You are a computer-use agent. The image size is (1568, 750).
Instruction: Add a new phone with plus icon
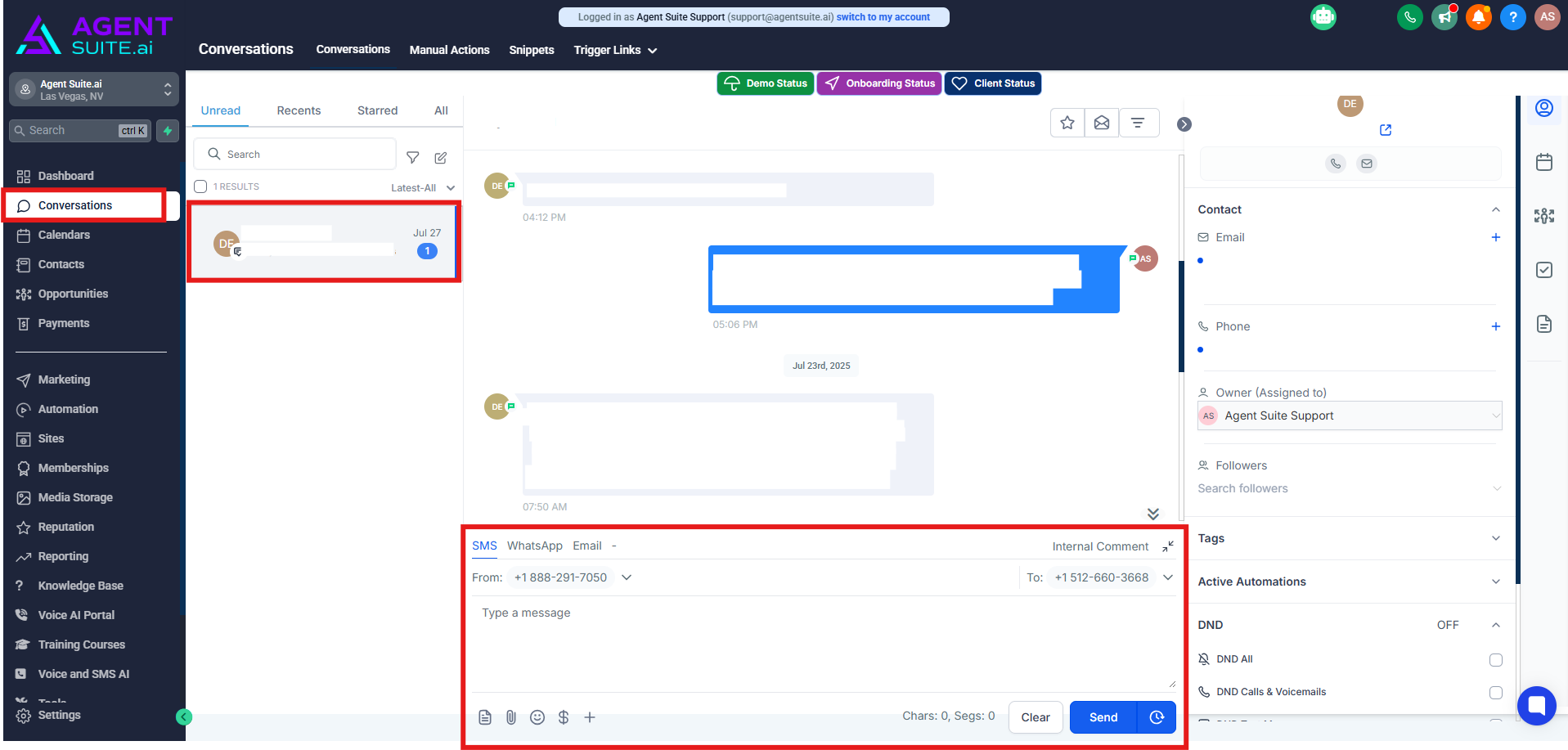click(x=1496, y=326)
